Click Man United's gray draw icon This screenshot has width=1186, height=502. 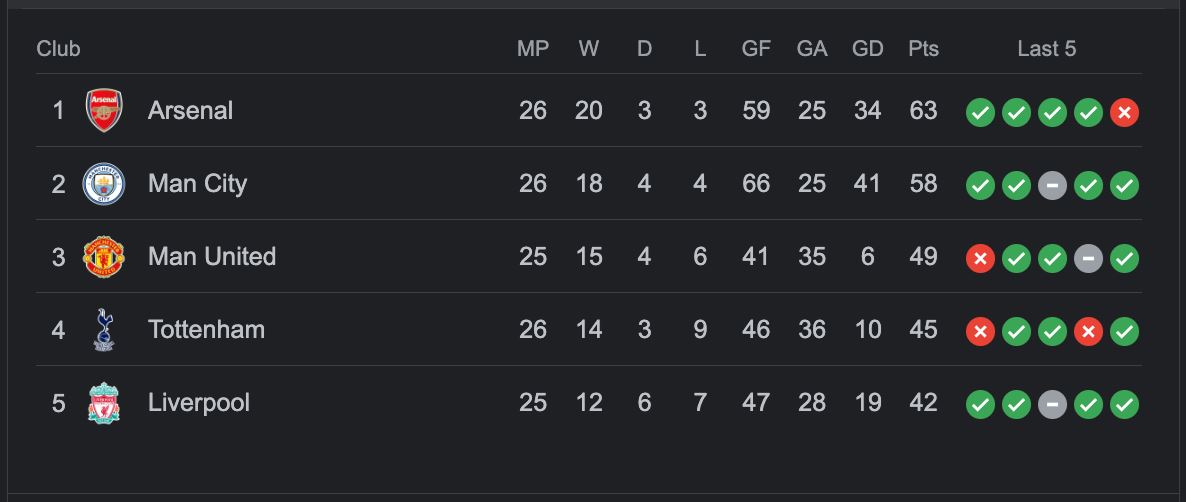tap(1088, 258)
